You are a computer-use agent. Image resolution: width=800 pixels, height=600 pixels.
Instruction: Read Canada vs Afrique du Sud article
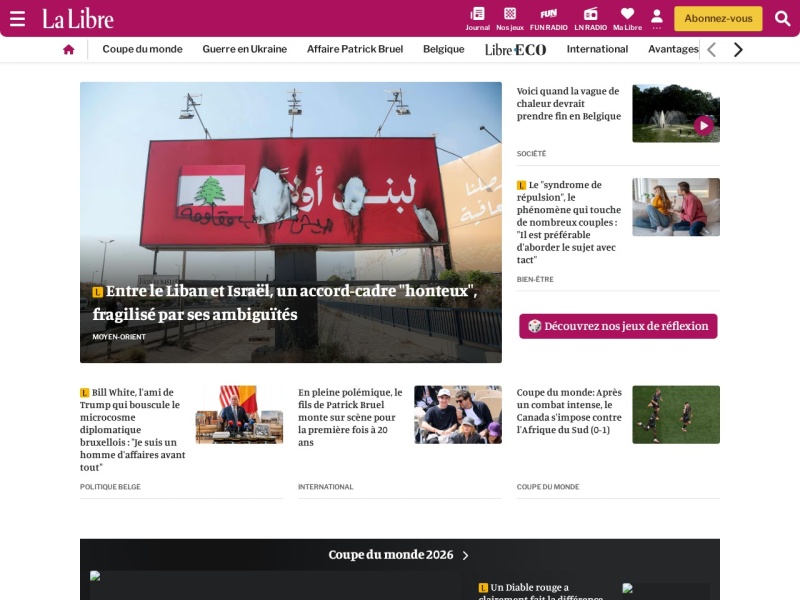click(x=569, y=411)
